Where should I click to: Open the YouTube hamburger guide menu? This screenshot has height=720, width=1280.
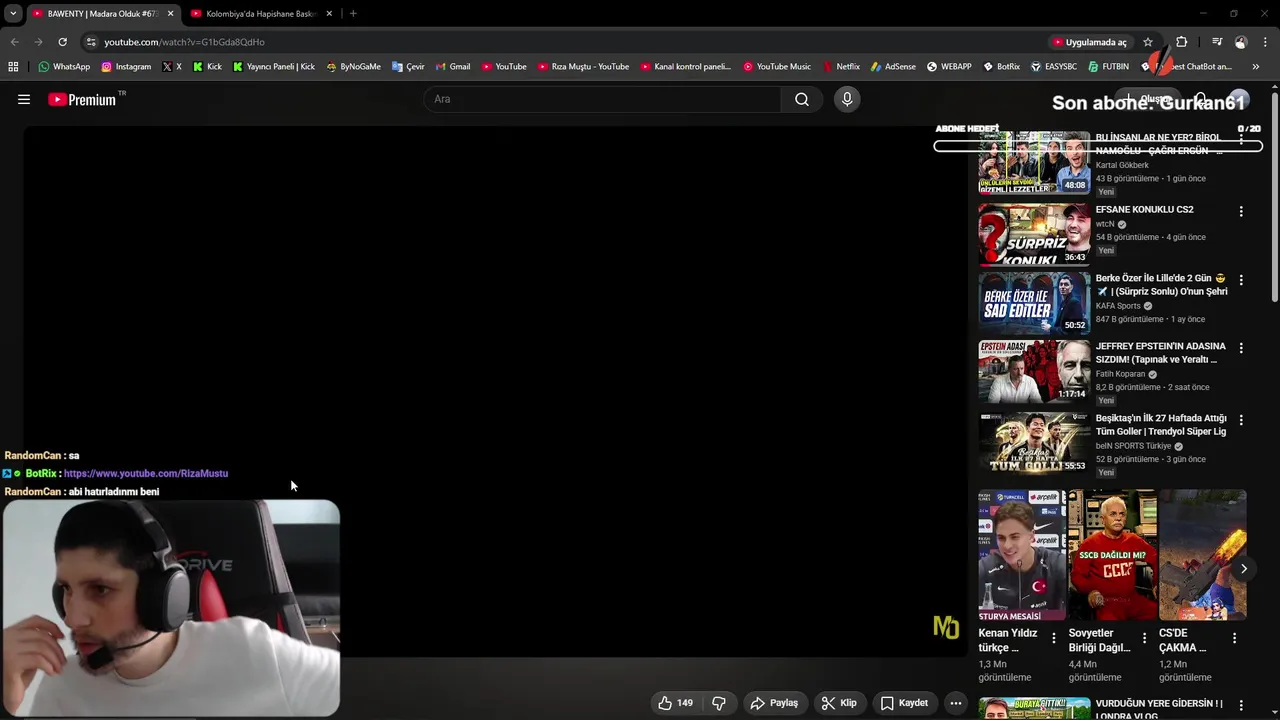(x=24, y=99)
